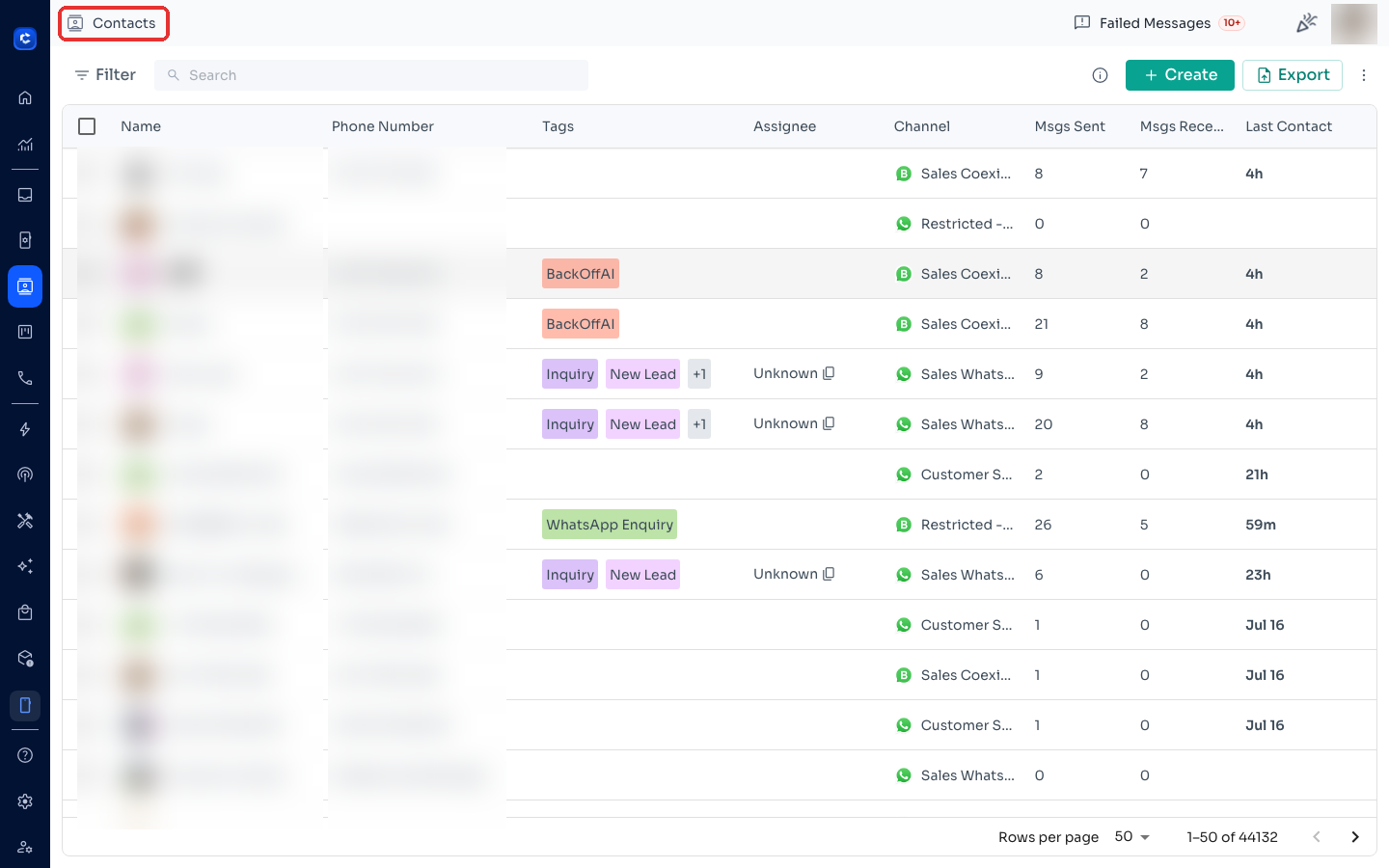The height and width of the screenshot is (868, 1389).
Task: Click the app logo in the sidebar
Action: pyautogui.click(x=25, y=39)
